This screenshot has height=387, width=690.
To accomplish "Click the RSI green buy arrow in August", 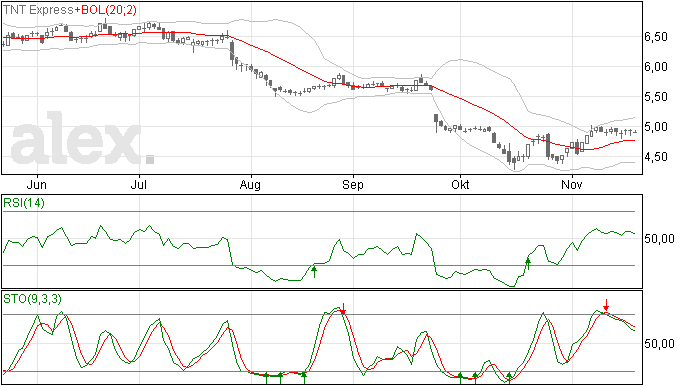I will coord(314,272).
